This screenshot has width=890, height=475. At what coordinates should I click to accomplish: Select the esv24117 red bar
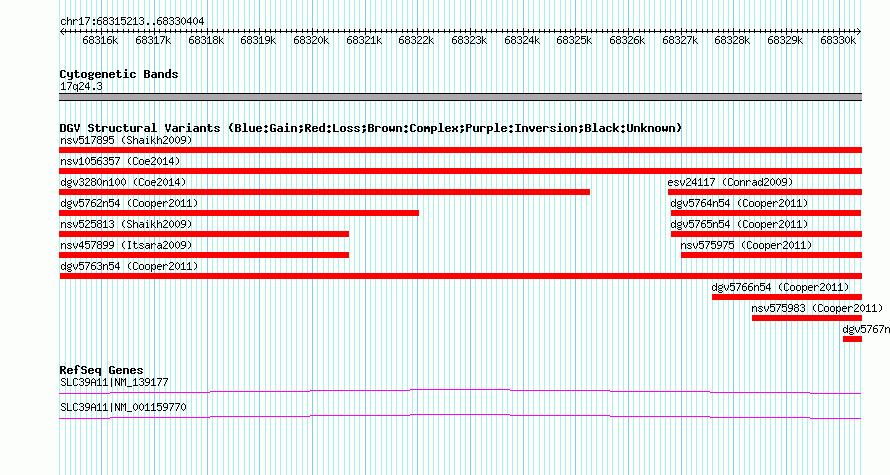(765, 192)
